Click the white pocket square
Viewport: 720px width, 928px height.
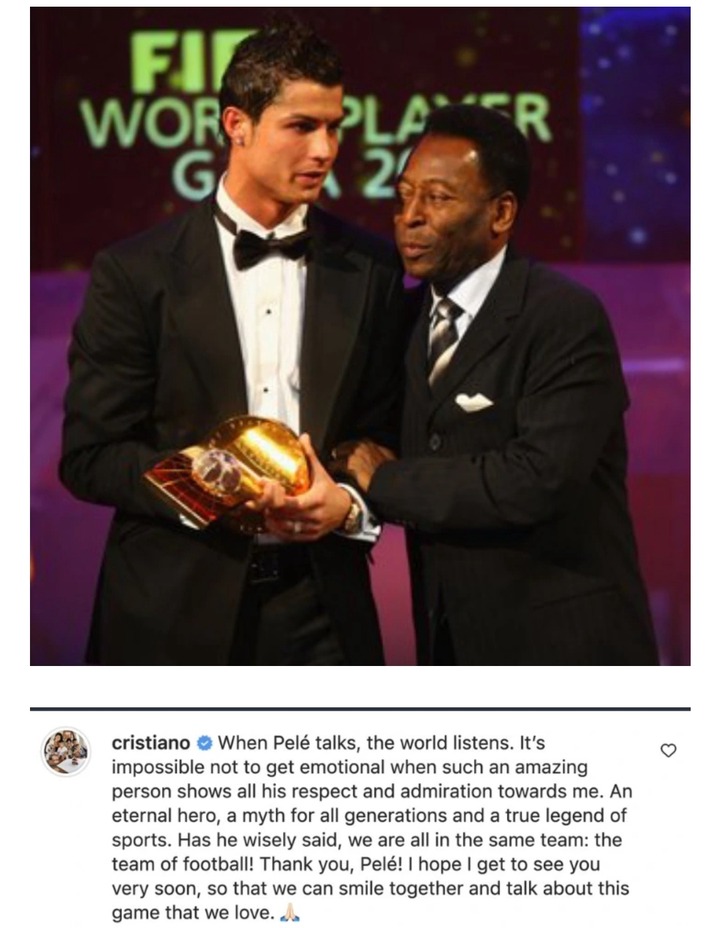(x=473, y=402)
